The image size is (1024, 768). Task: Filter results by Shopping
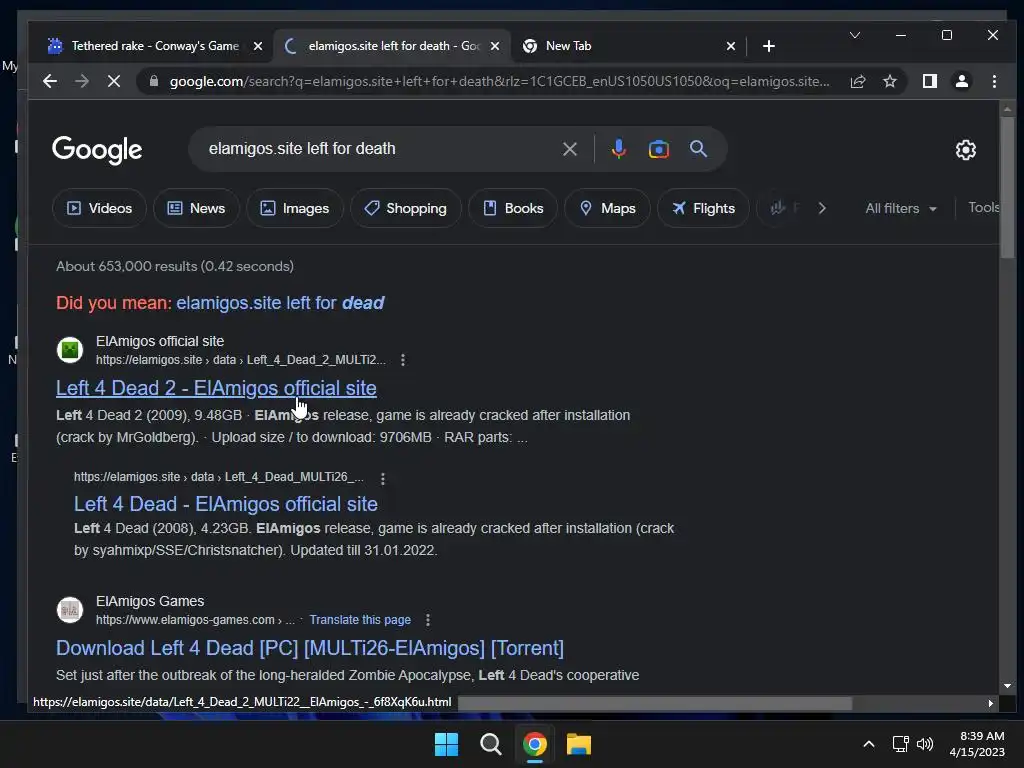[406, 208]
